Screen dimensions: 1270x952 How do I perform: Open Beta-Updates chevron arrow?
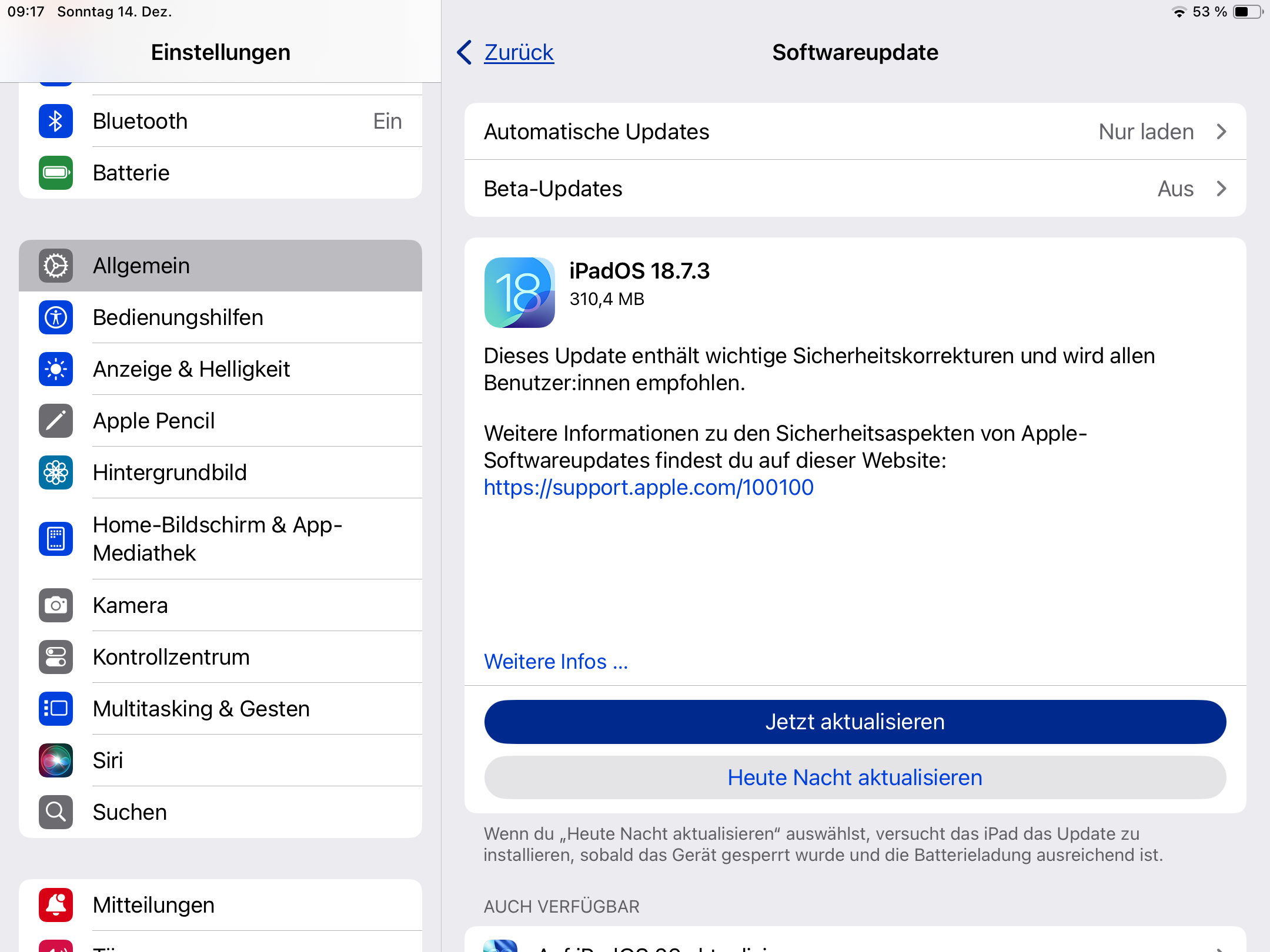(x=1221, y=189)
